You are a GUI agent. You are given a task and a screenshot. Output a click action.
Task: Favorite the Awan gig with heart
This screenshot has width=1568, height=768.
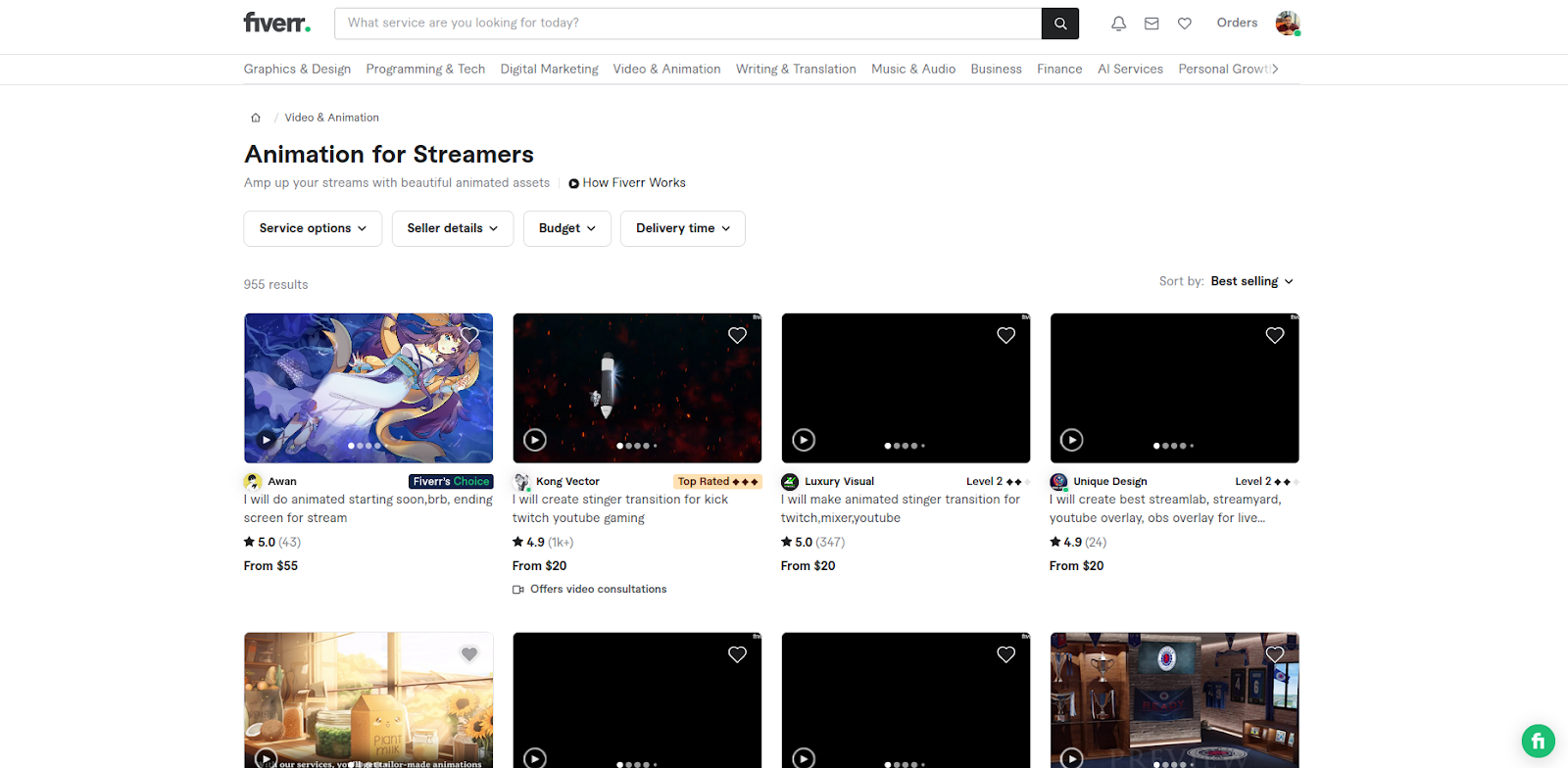(x=469, y=335)
